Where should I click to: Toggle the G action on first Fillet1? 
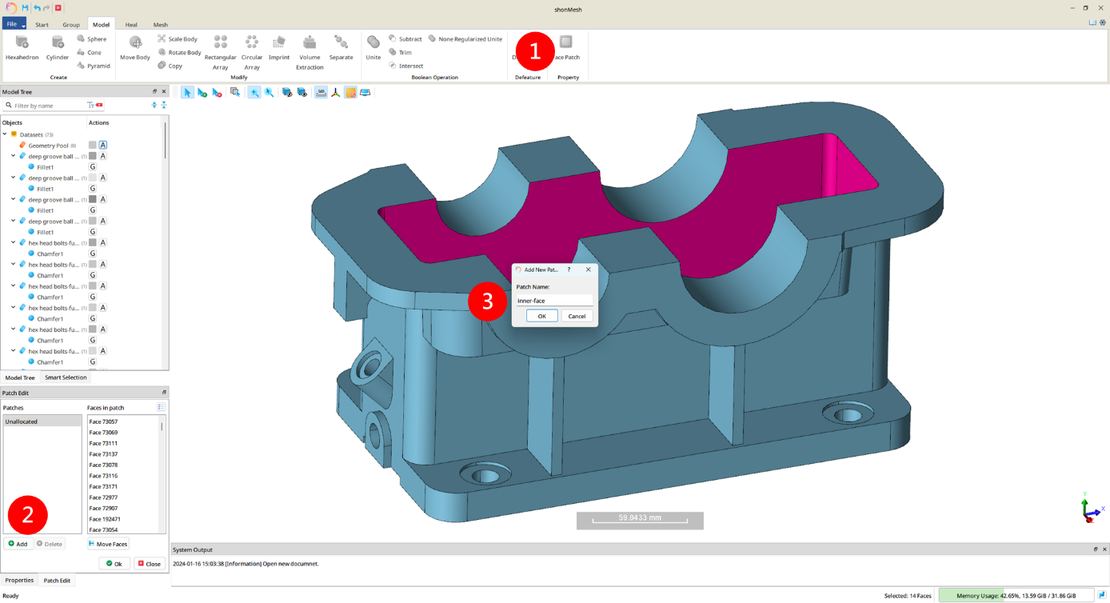coord(93,167)
